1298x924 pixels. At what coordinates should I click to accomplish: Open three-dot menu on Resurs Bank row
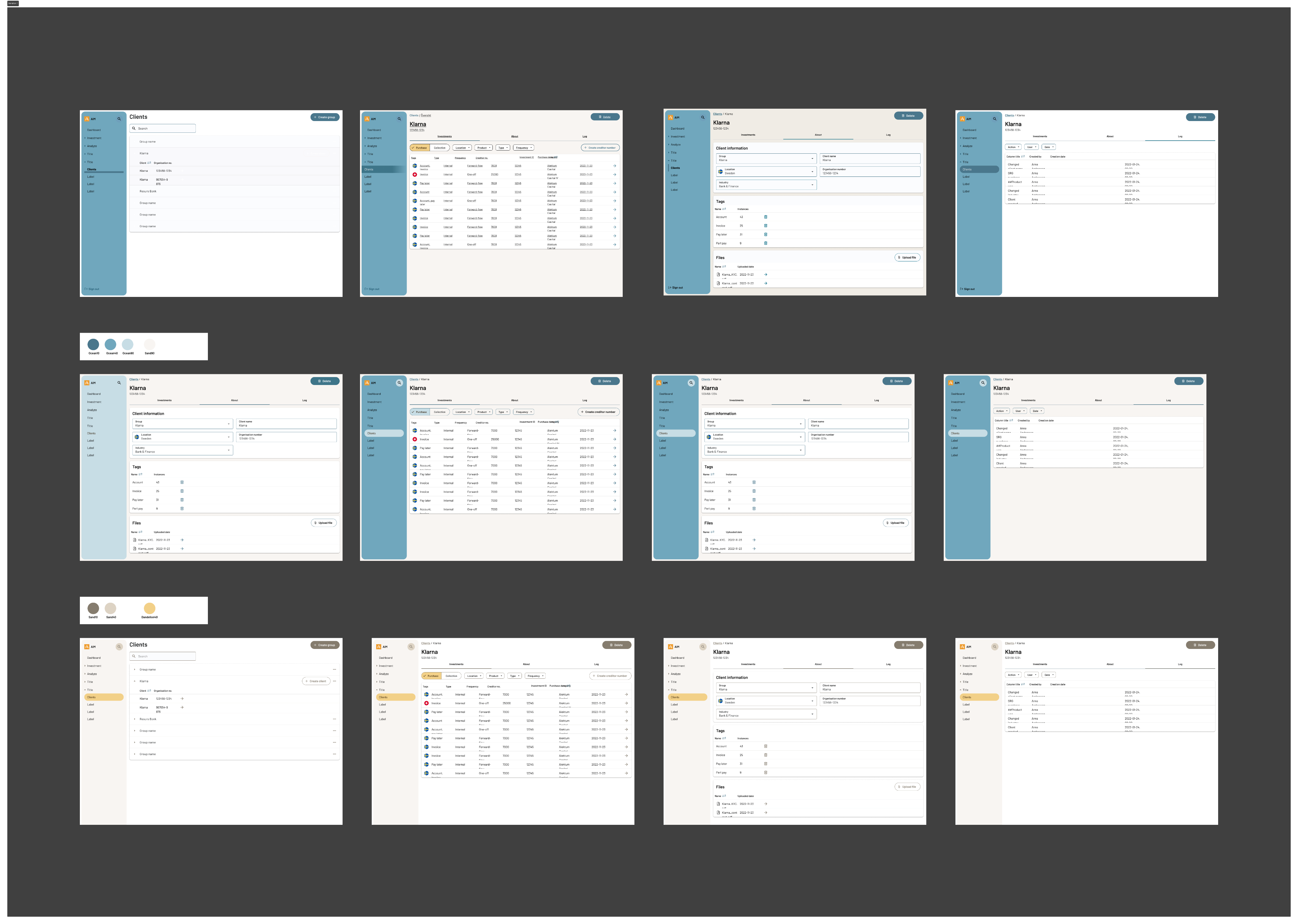point(334,719)
